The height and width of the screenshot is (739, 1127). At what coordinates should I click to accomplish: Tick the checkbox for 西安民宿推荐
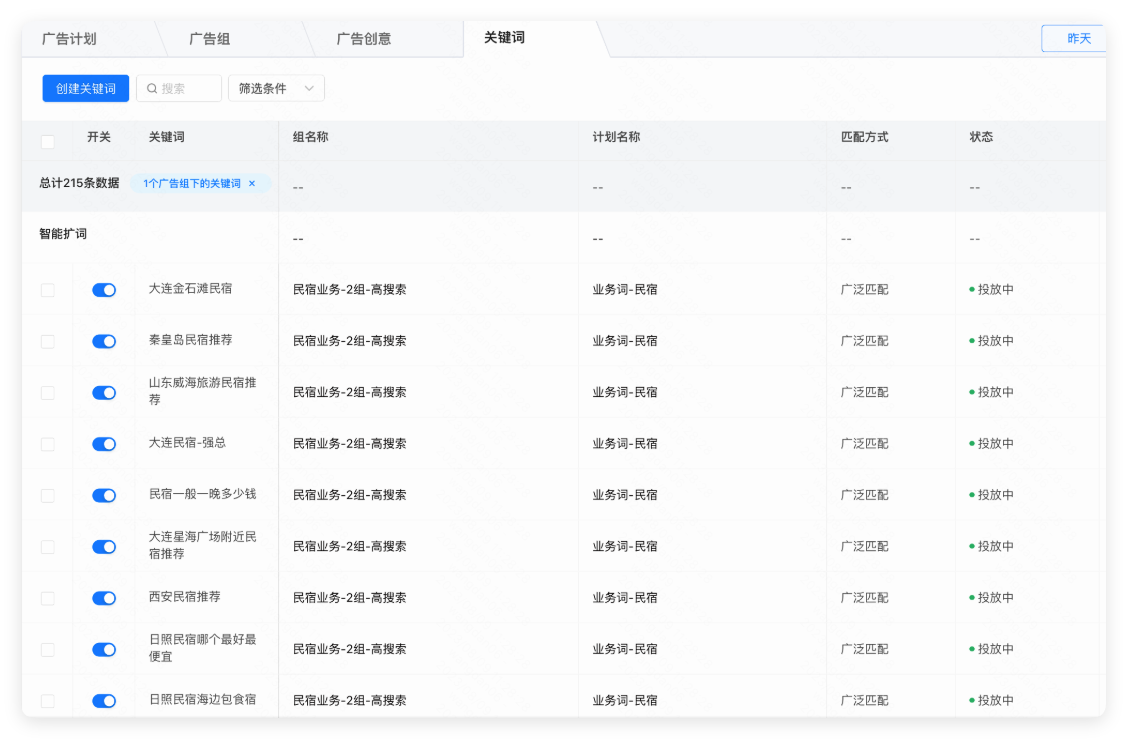tap(47, 598)
